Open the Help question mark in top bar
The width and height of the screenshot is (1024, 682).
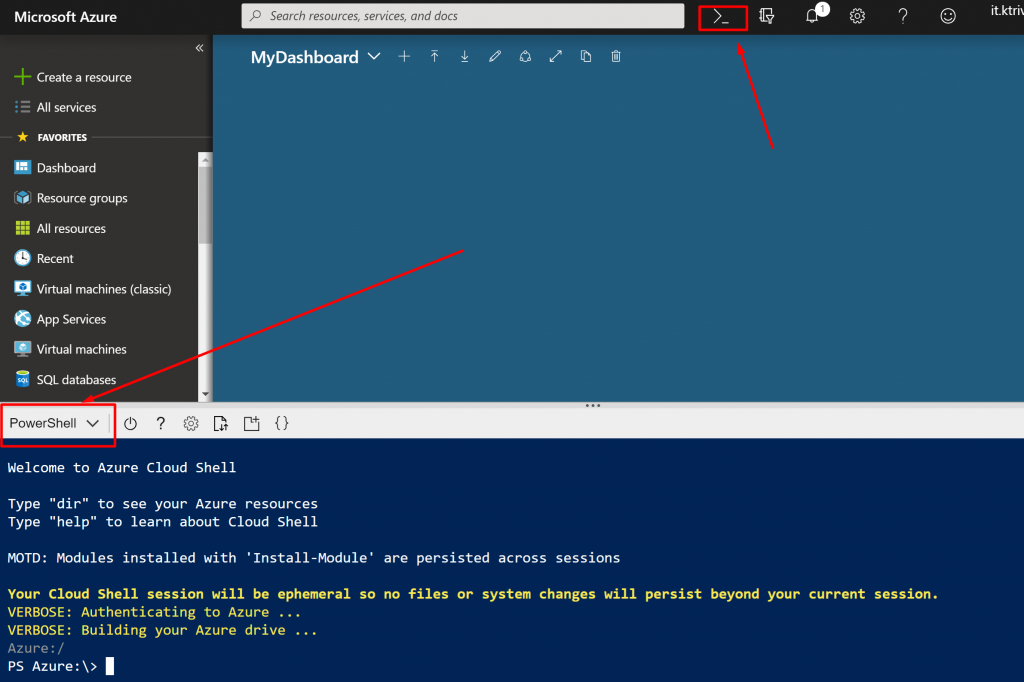click(903, 16)
